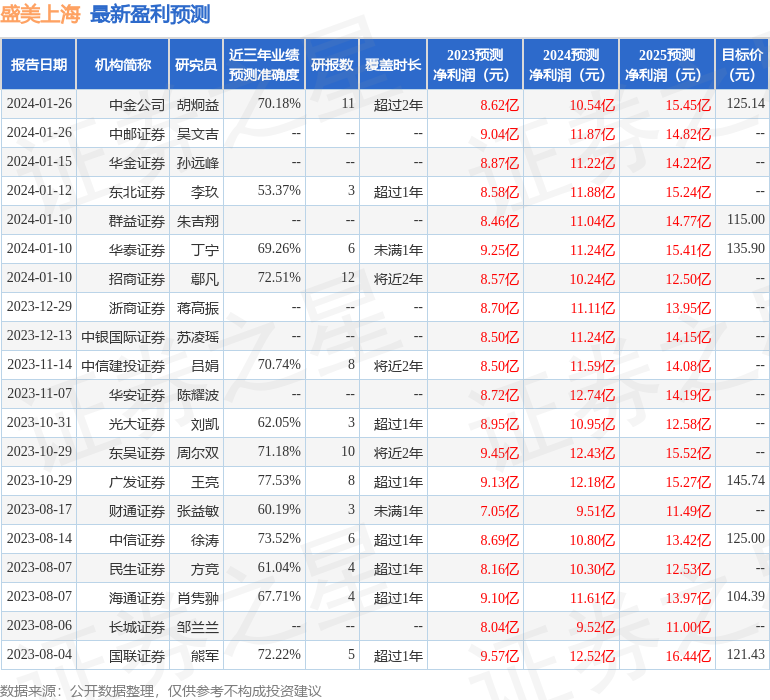Click target price 121.43
The width and height of the screenshot is (770, 700).
(x=745, y=654)
